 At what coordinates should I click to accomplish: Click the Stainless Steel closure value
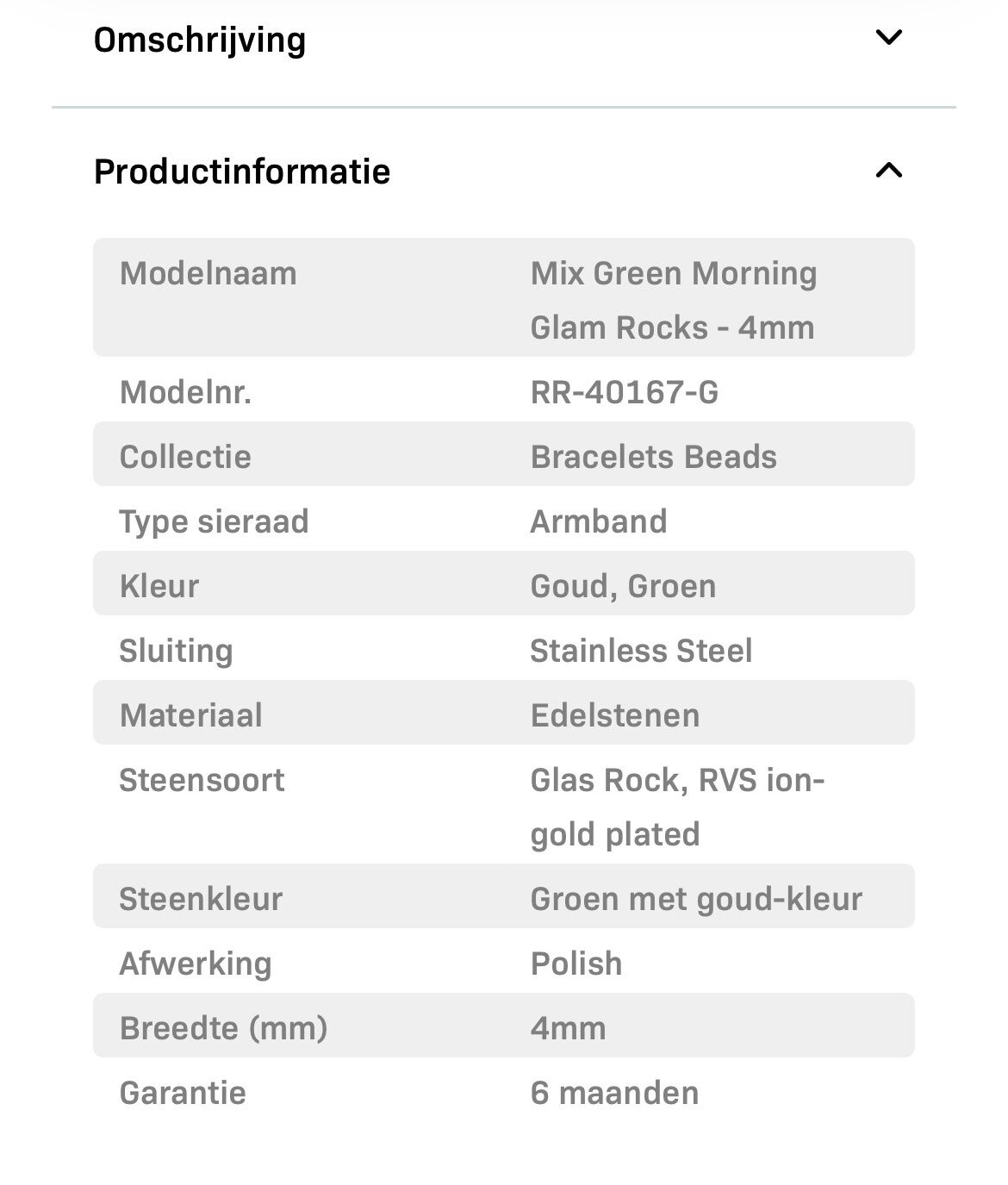coord(641,651)
